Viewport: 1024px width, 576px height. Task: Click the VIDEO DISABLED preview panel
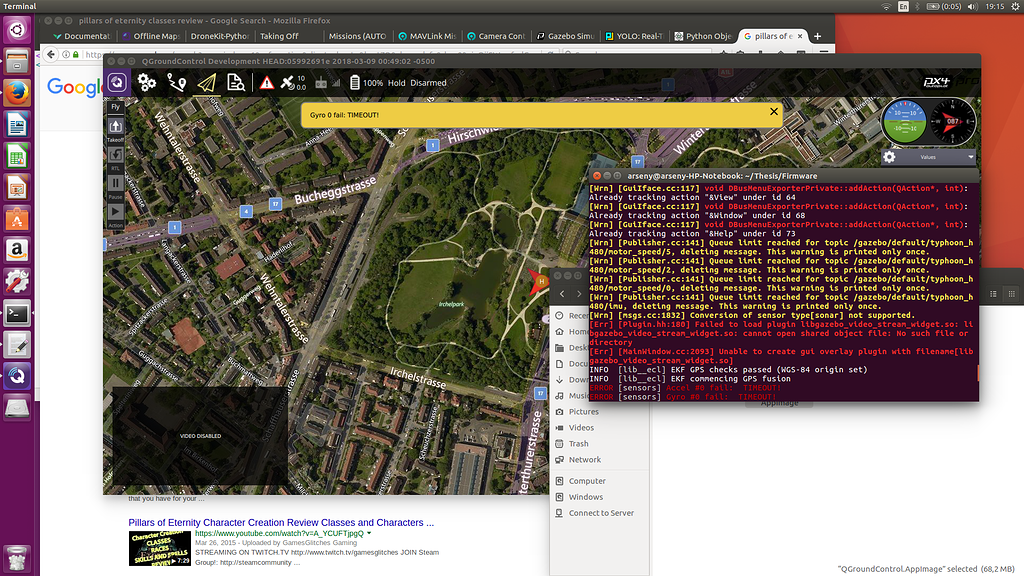pyautogui.click(x=200, y=436)
